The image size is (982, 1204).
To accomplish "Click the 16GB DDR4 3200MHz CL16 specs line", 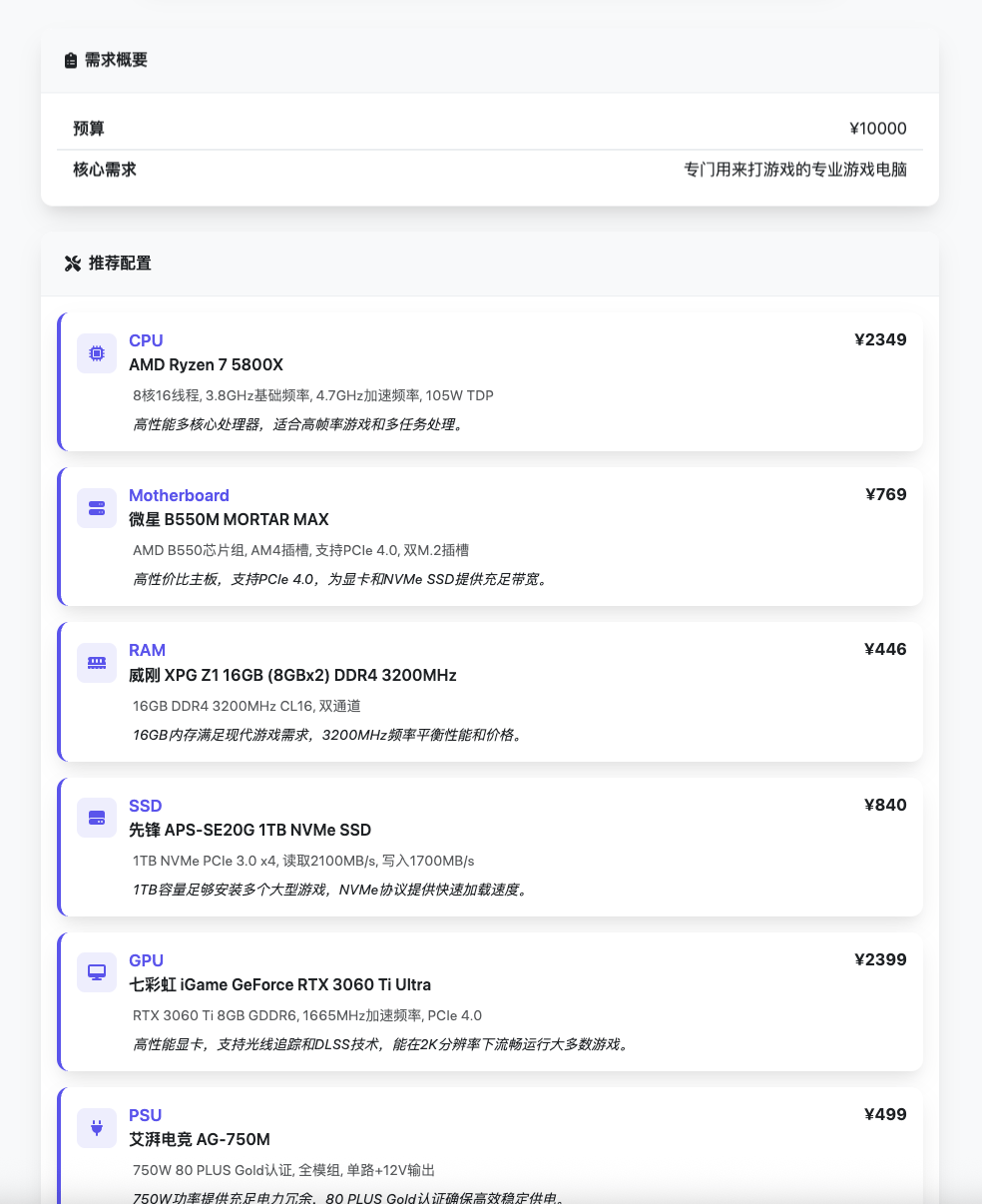I will coord(246,706).
